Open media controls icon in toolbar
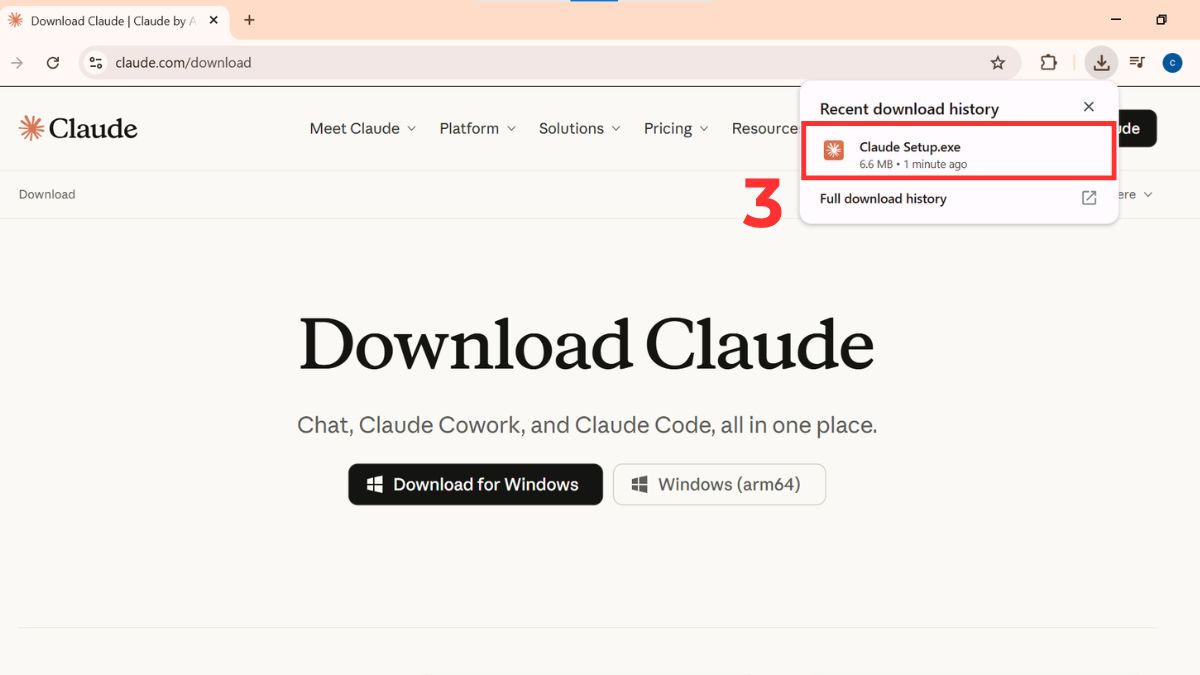1200x675 pixels. (1137, 62)
